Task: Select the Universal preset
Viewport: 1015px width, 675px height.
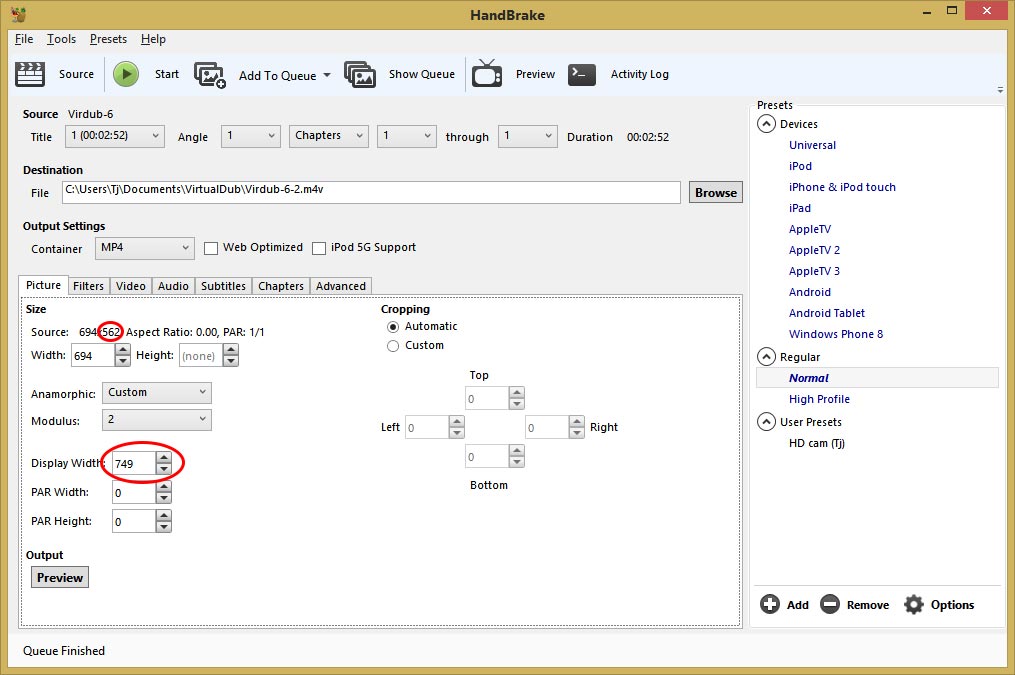Action: (812, 145)
